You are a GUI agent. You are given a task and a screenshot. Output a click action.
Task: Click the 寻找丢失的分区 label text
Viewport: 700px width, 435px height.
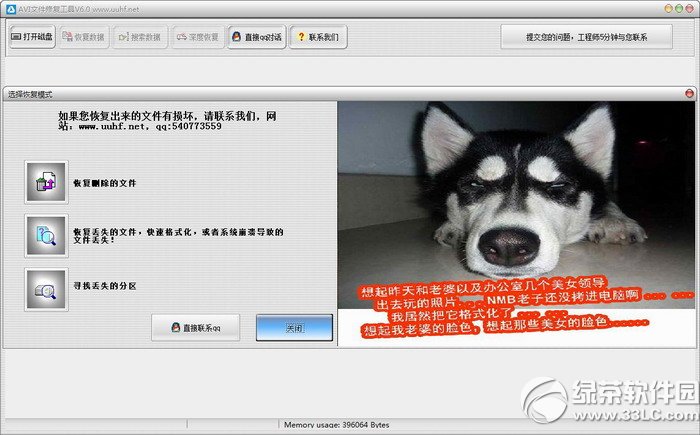coord(104,286)
